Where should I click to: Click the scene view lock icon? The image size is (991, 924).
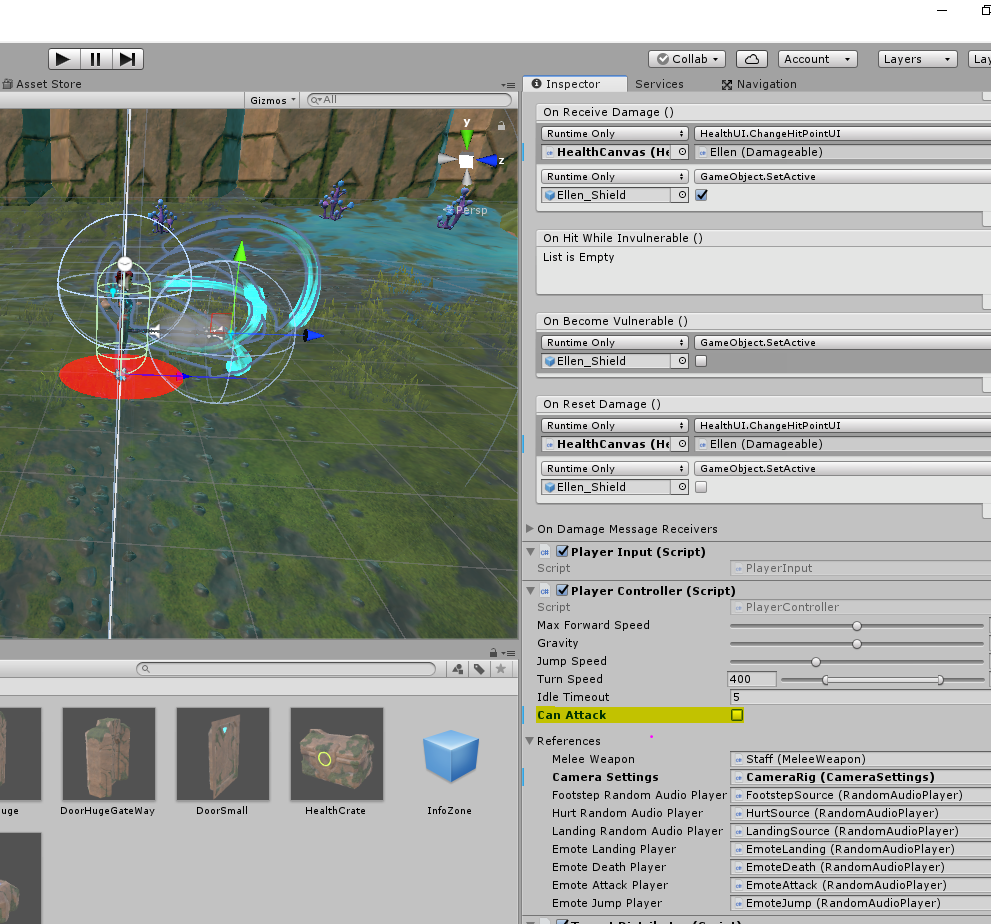click(x=501, y=126)
